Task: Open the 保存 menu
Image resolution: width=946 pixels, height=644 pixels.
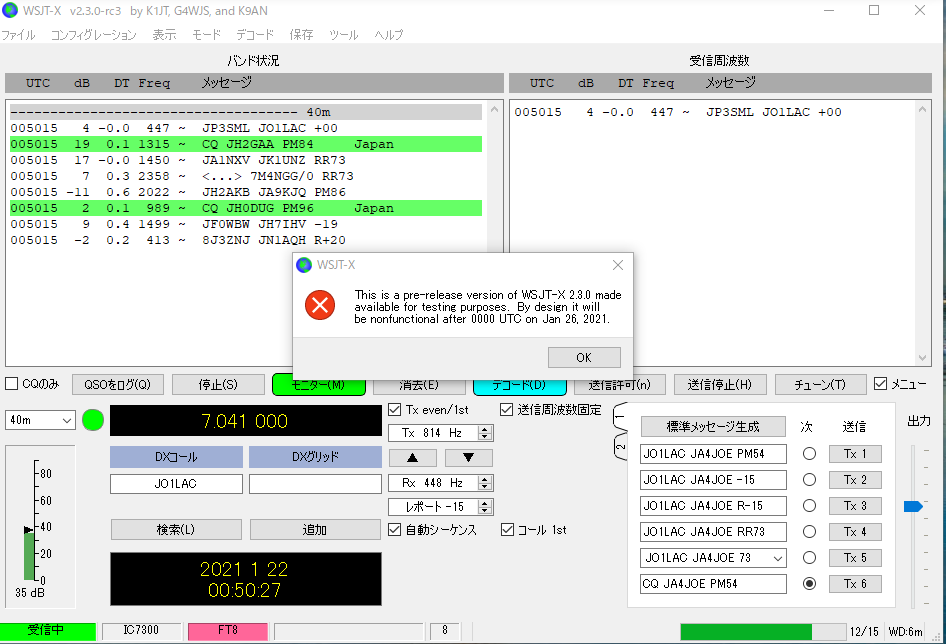Action: pos(301,35)
